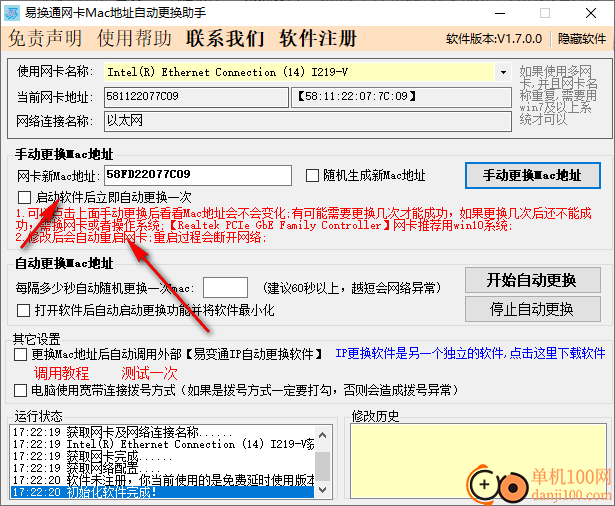Click 测试一次 link

coord(149,373)
